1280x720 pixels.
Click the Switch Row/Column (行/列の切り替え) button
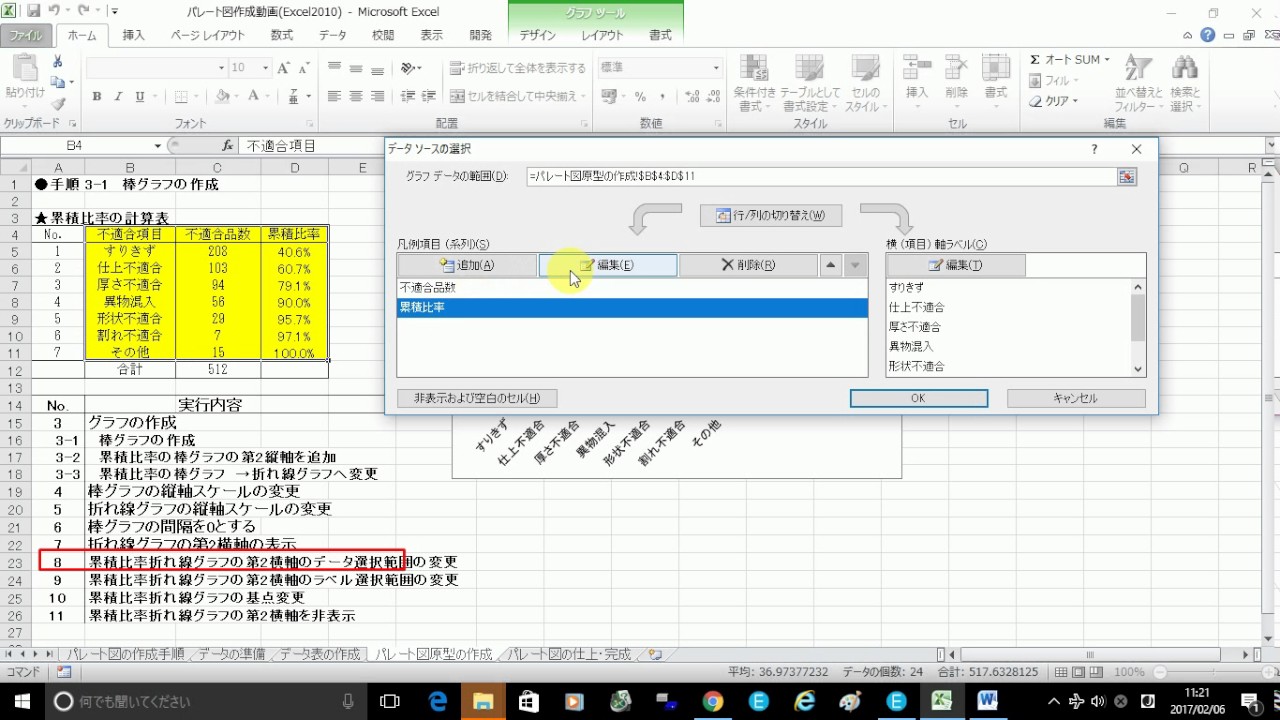click(770, 215)
